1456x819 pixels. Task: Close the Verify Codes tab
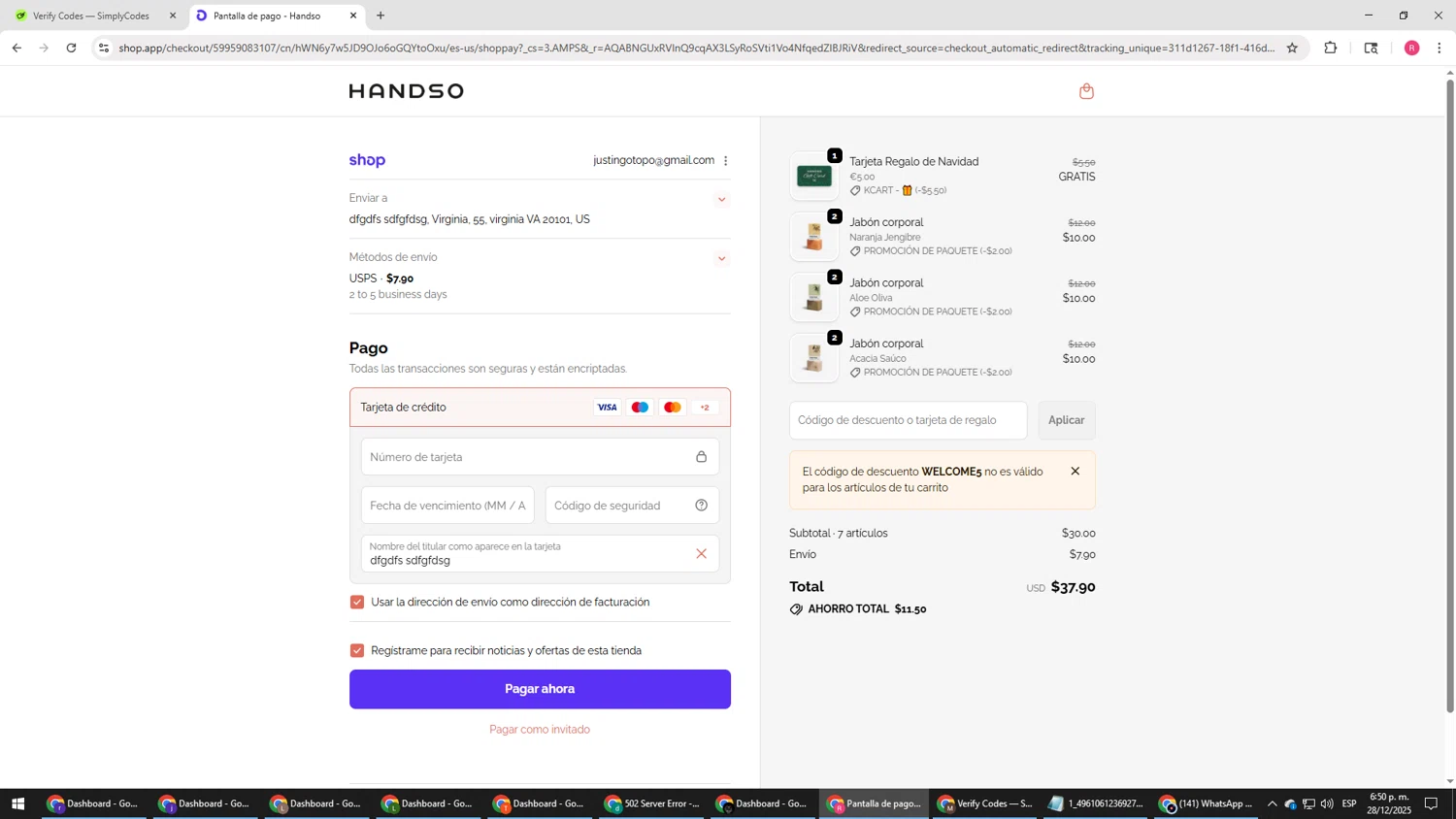tap(173, 16)
